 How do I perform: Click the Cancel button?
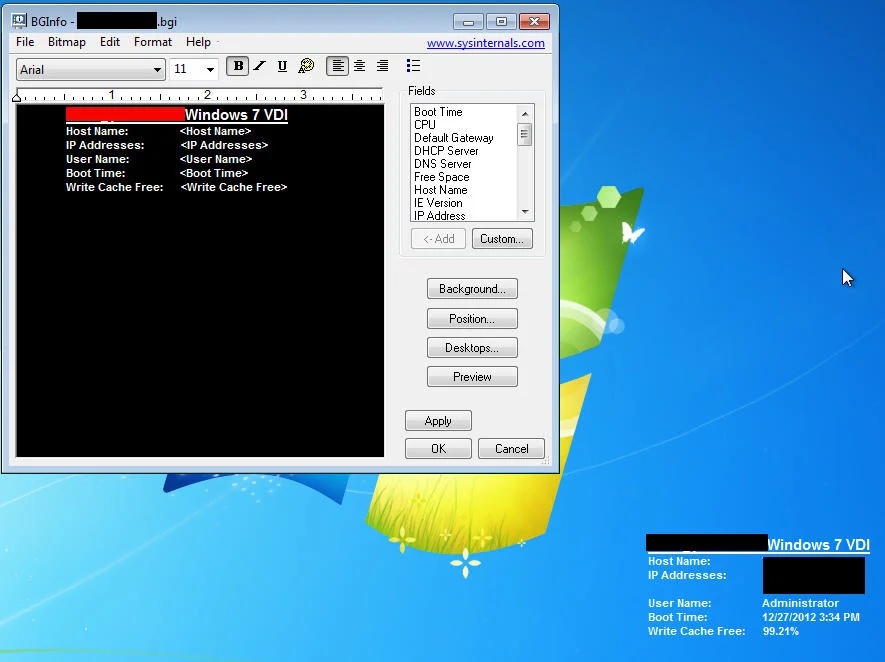coord(511,449)
